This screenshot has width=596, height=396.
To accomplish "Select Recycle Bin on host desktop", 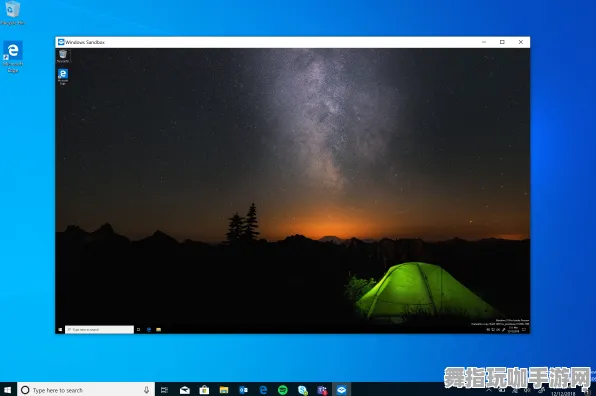I will coord(13,13).
